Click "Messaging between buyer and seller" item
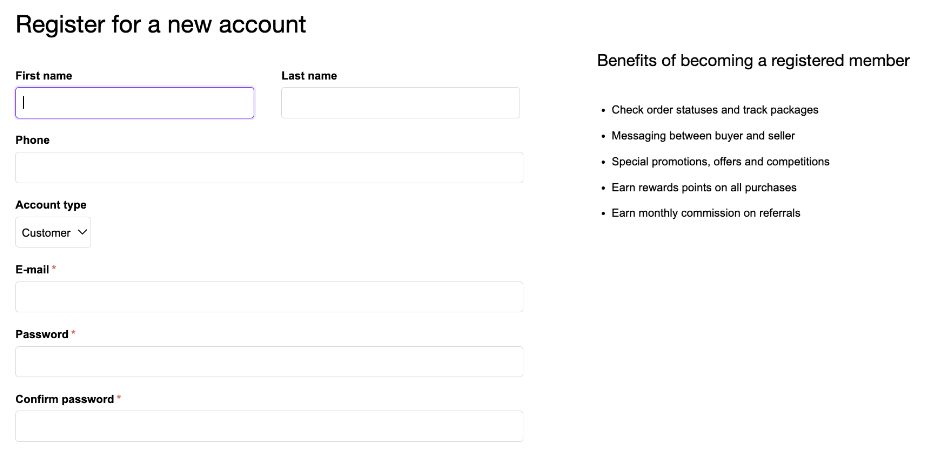The image size is (936, 462). pyautogui.click(x=703, y=136)
